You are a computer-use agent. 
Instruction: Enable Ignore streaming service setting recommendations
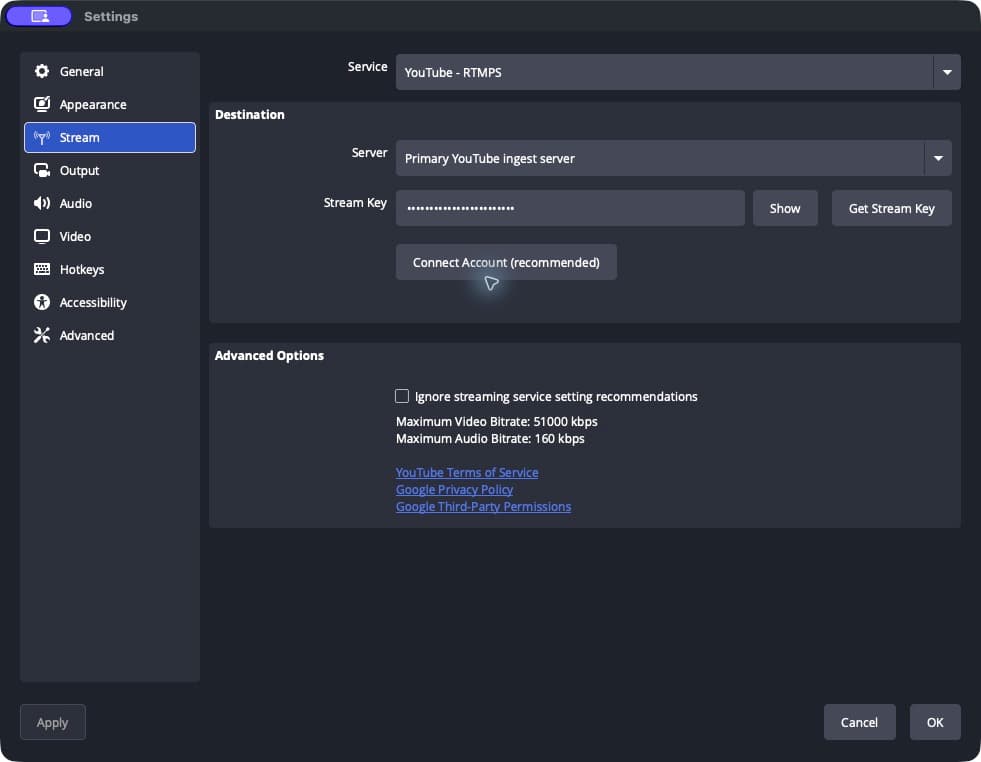click(402, 396)
